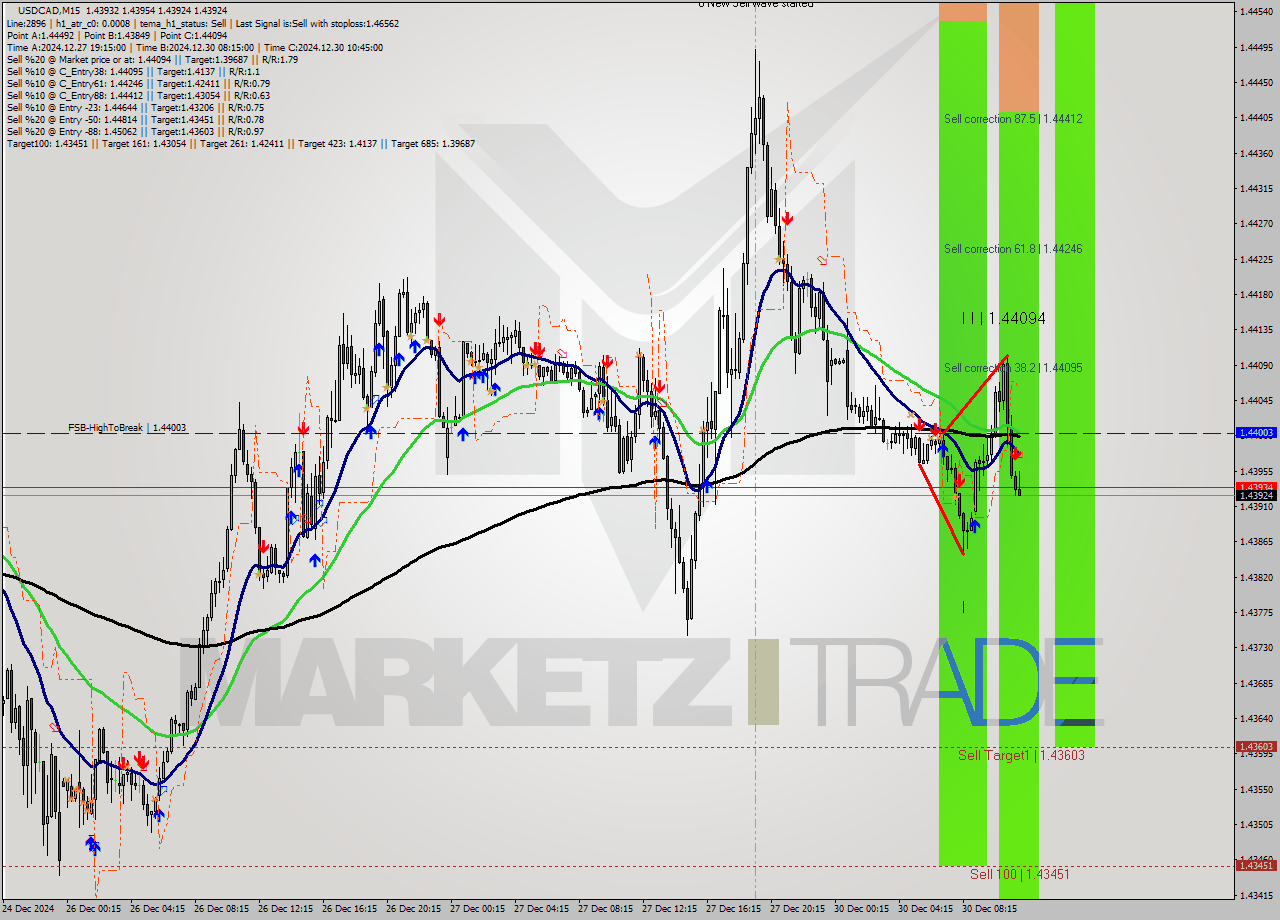Select the 1.43865 price axis label
This screenshot has height=920, width=1280.
click(1256, 541)
